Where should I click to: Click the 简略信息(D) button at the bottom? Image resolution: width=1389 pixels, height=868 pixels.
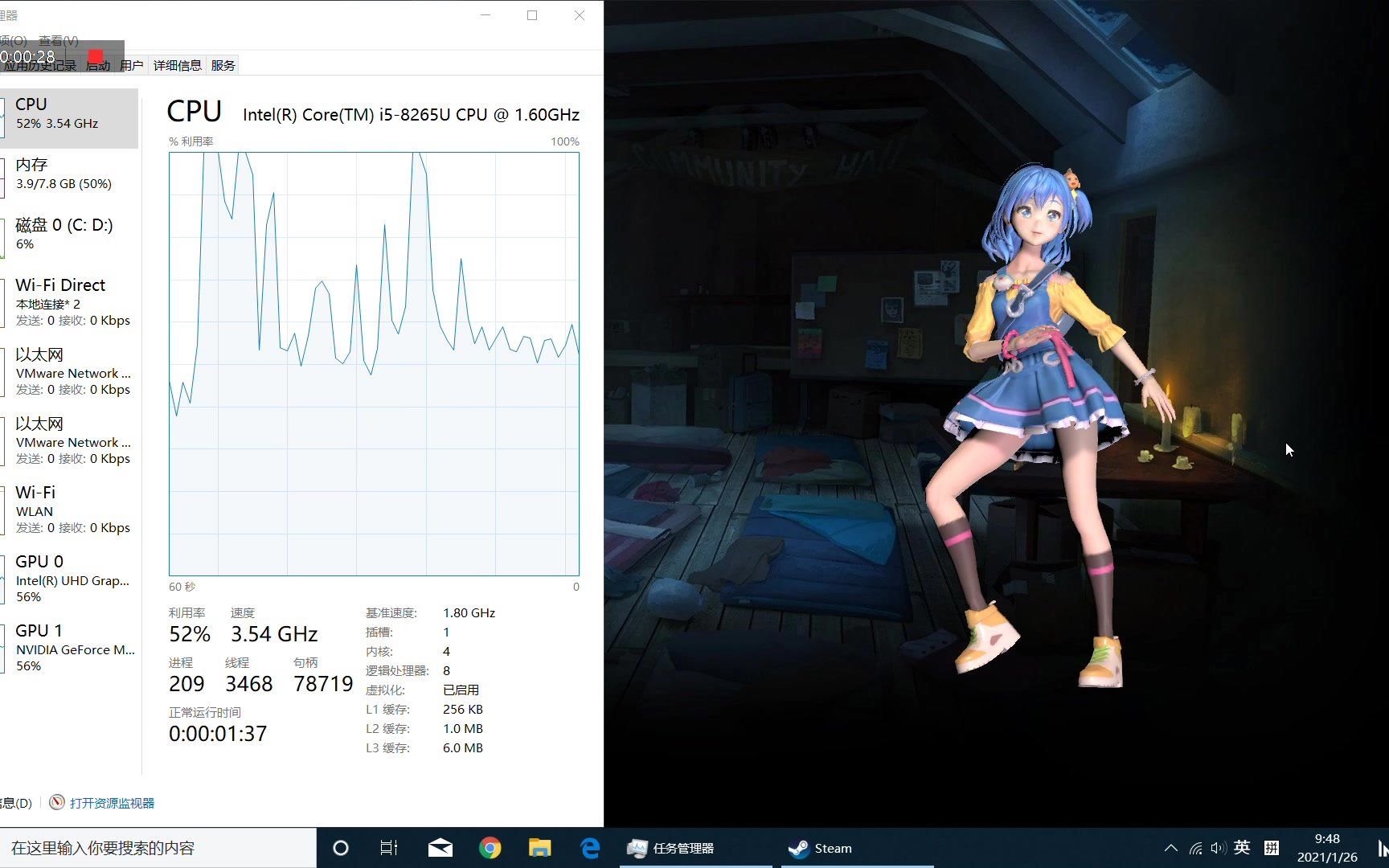tap(15, 803)
